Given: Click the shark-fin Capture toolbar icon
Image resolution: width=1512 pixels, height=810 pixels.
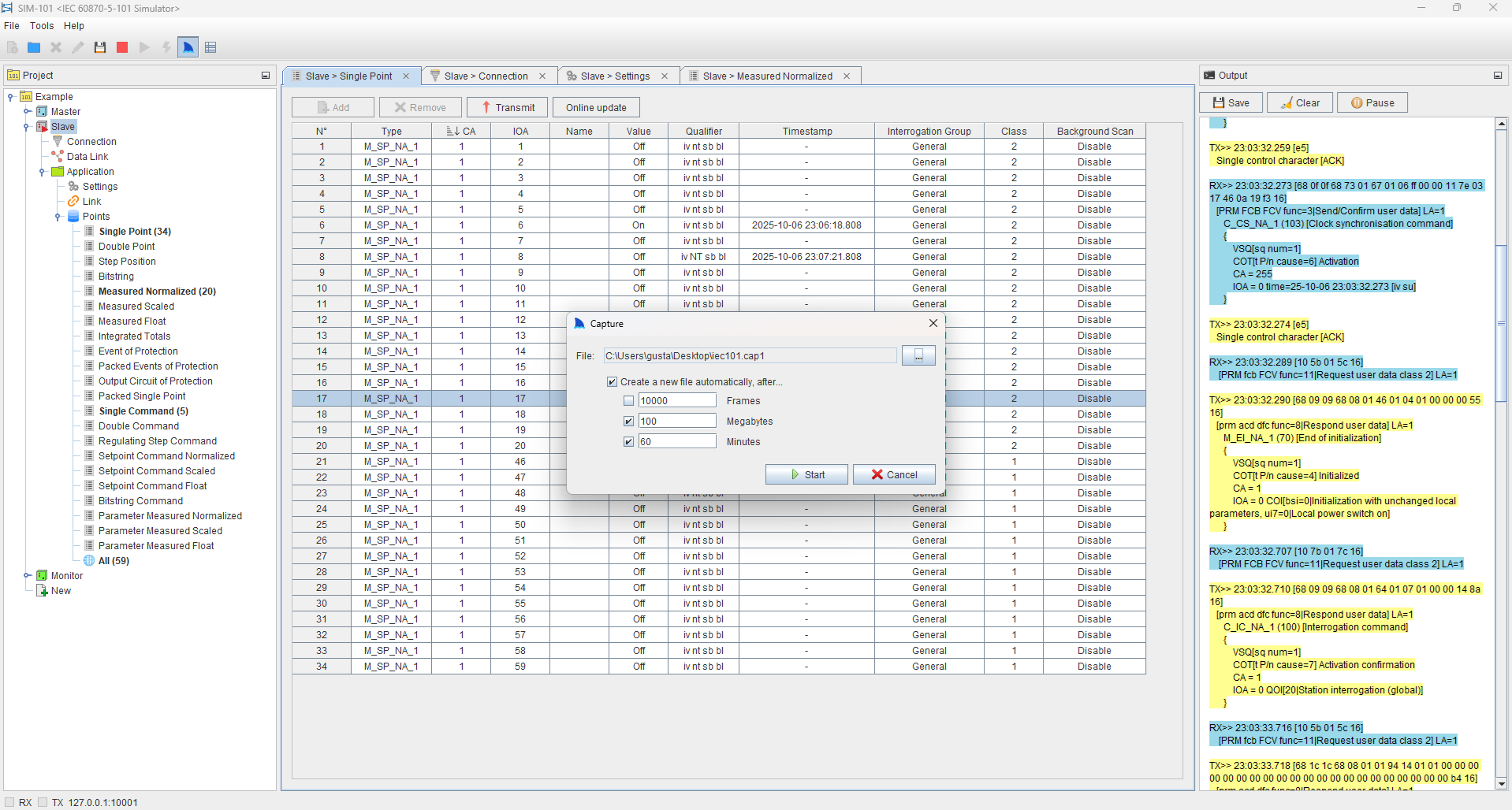Looking at the screenshot, I should pos(188,47).
